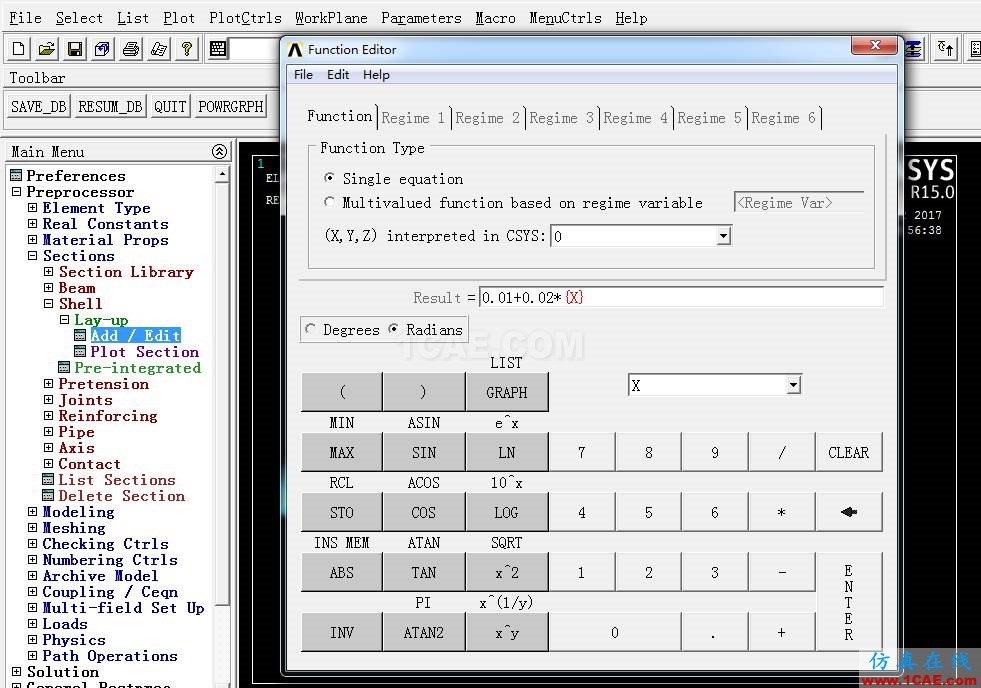Select Multivalued function radio button
The width and height of the screenshot is (981, 688).
pyautogui.click(x=329, y=202)
